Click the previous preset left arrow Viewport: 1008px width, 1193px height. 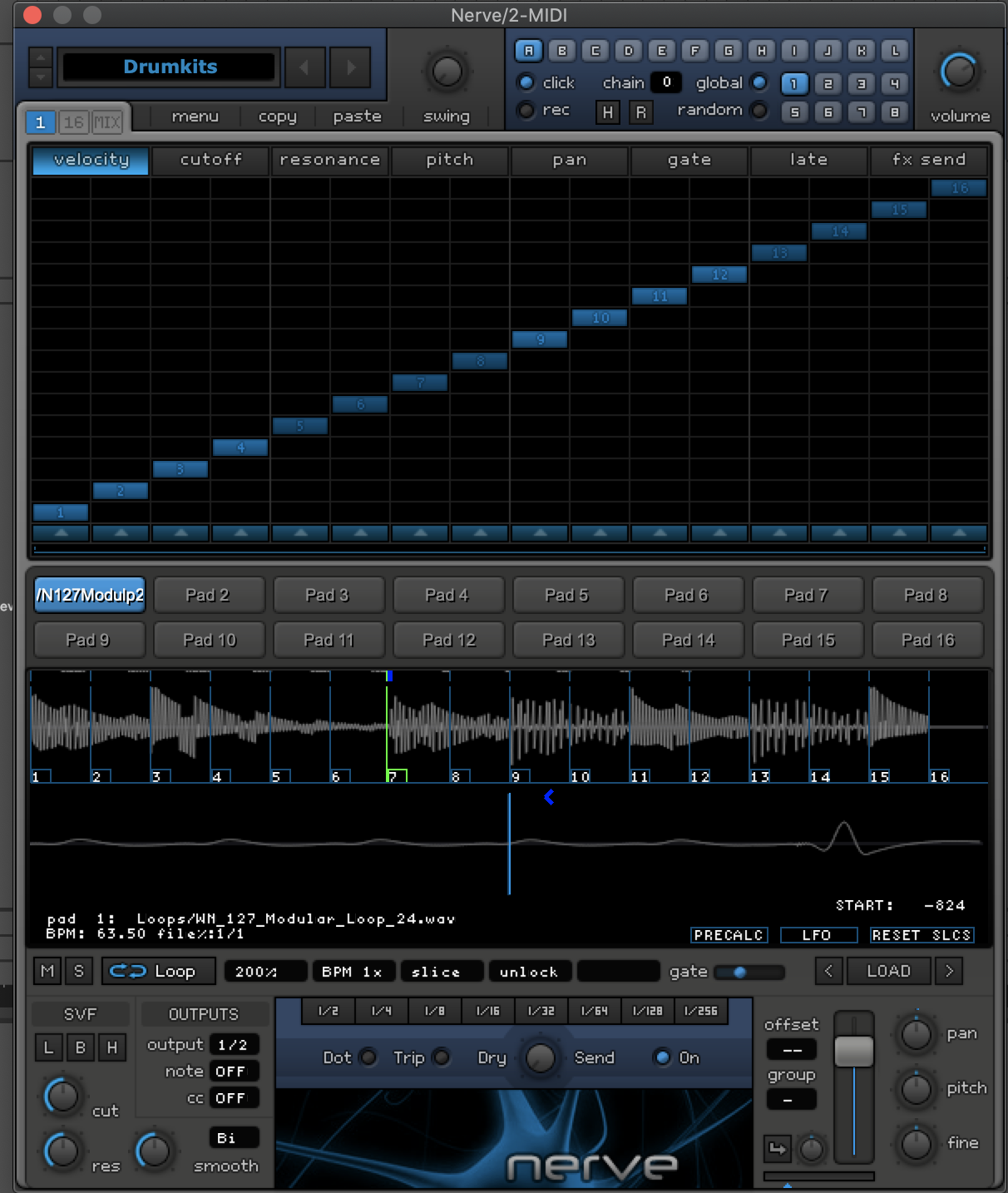(x=304, y=67)
